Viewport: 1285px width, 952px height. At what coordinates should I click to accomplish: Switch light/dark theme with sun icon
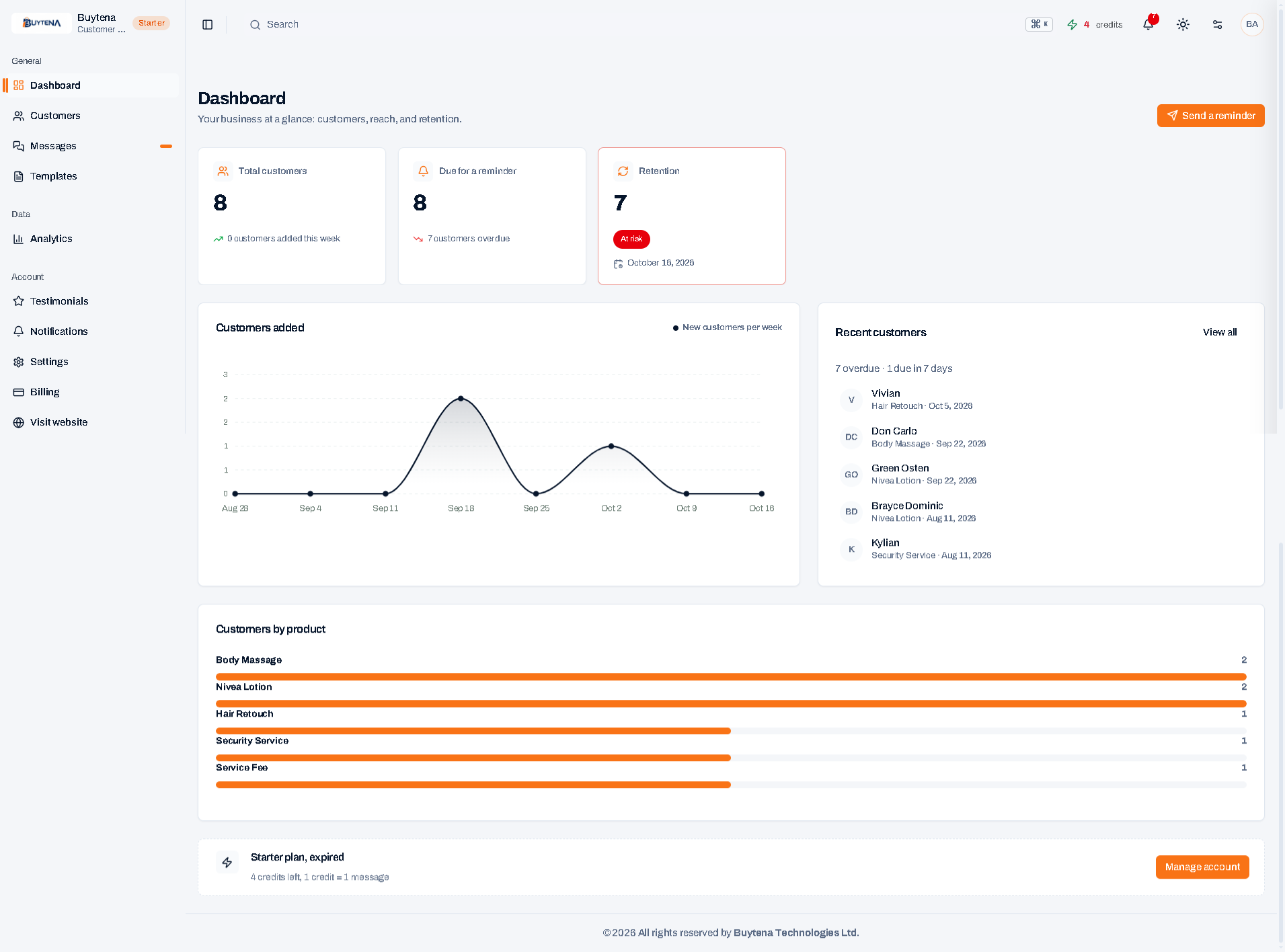click(x=1183, y=25)
